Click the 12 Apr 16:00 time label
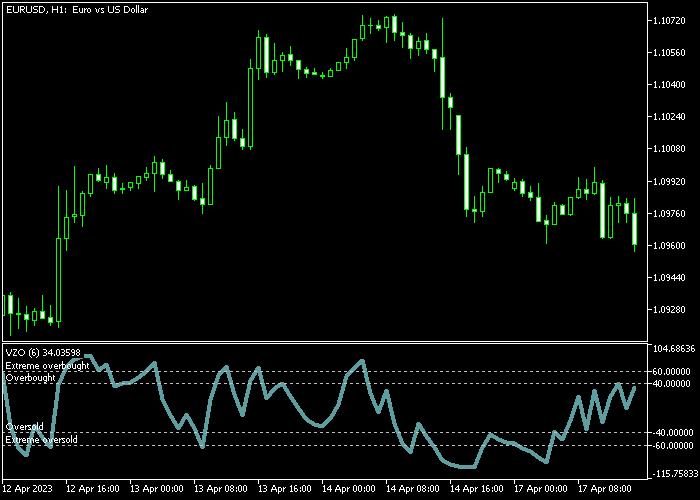The width and height of the screenshot is (700, 500). coord(92,489)
